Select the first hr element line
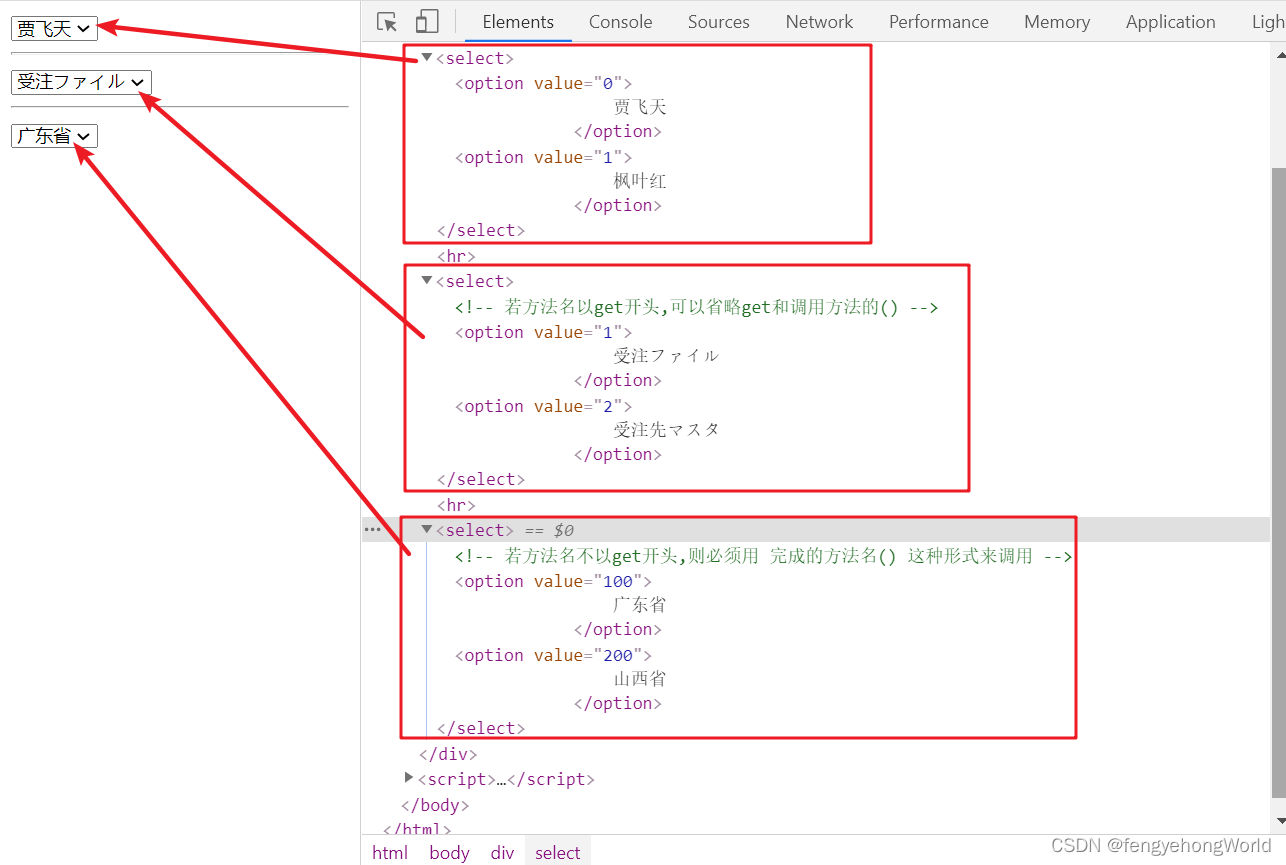The height and width of the screenshot is (865, 1286). pyautogui.click(x=456, y=256)
